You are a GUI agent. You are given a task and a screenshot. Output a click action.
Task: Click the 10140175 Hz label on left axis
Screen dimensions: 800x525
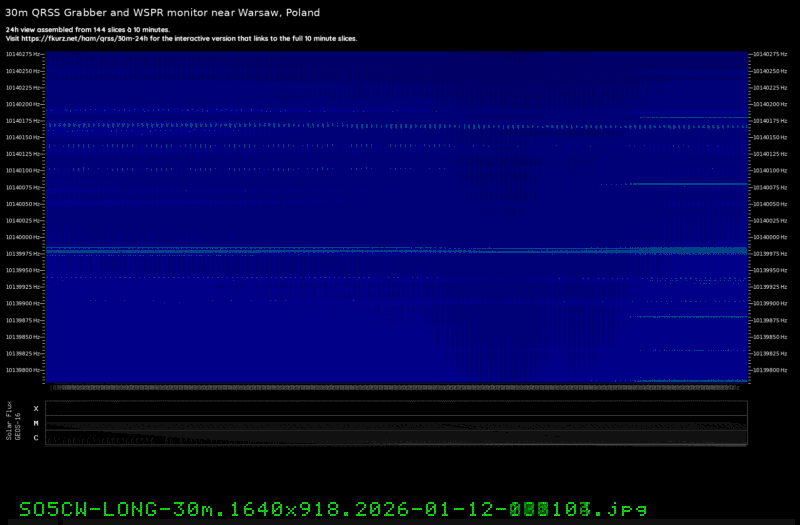coord(23,121)
